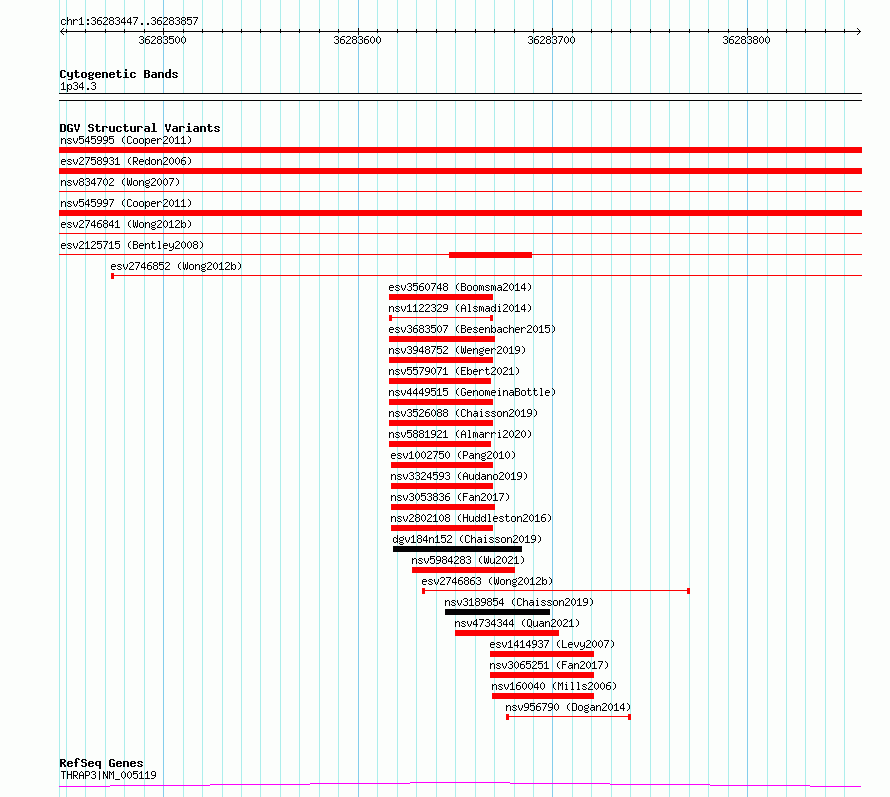Select nsv2802108 (Huddleston2016) label
This screenshot has height=797, width=890.
click(471, 518)
